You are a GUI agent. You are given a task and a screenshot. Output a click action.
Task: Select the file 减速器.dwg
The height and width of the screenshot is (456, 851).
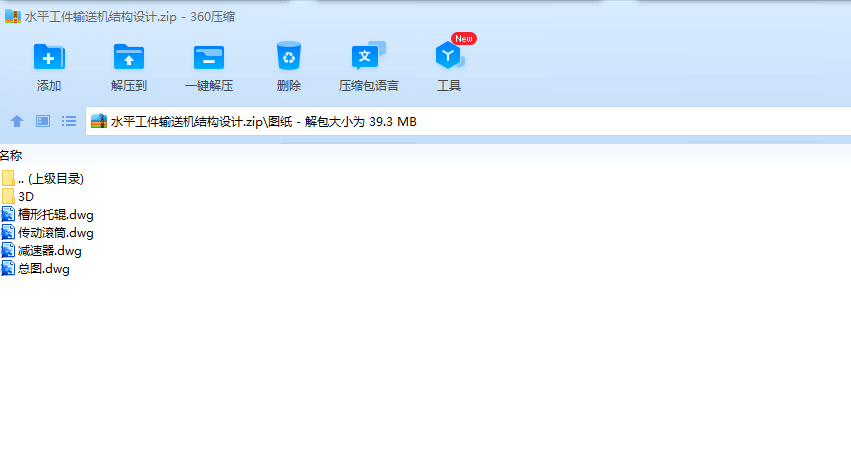click(41, 250)
